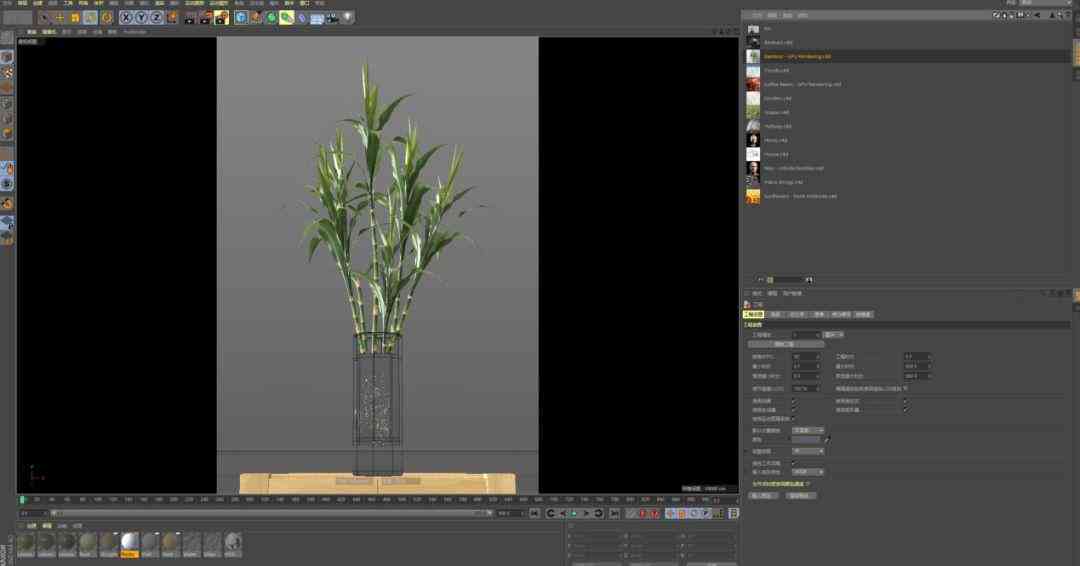The image size is (1080, 566).
Task: Go to end of animation
Action: click(614, 514)
